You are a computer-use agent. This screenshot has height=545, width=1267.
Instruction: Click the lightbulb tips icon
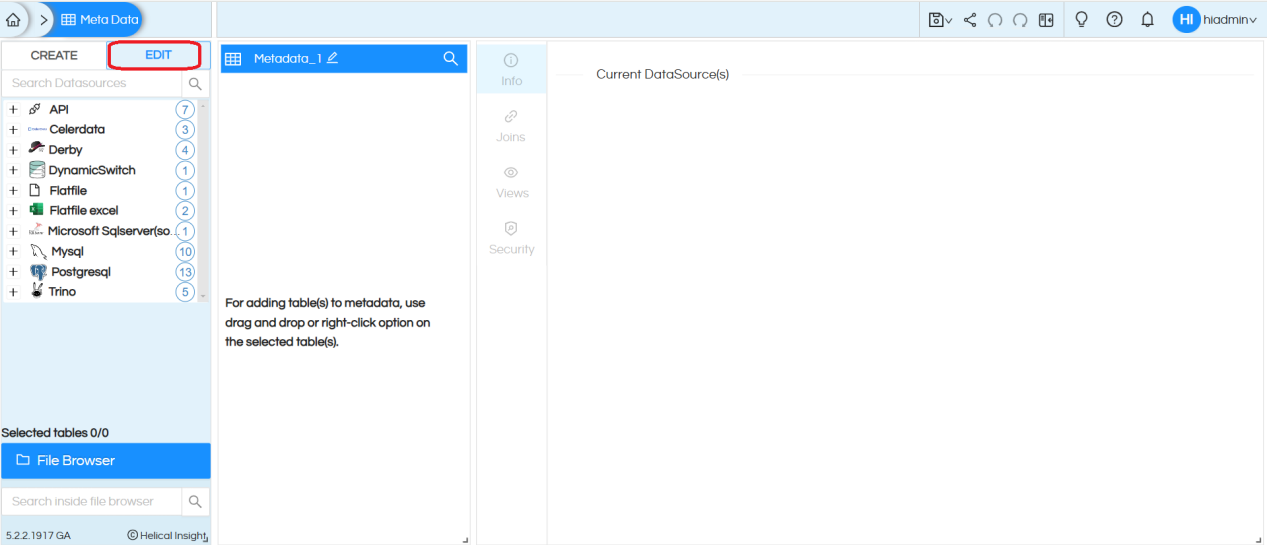(x=1081, y=19)
